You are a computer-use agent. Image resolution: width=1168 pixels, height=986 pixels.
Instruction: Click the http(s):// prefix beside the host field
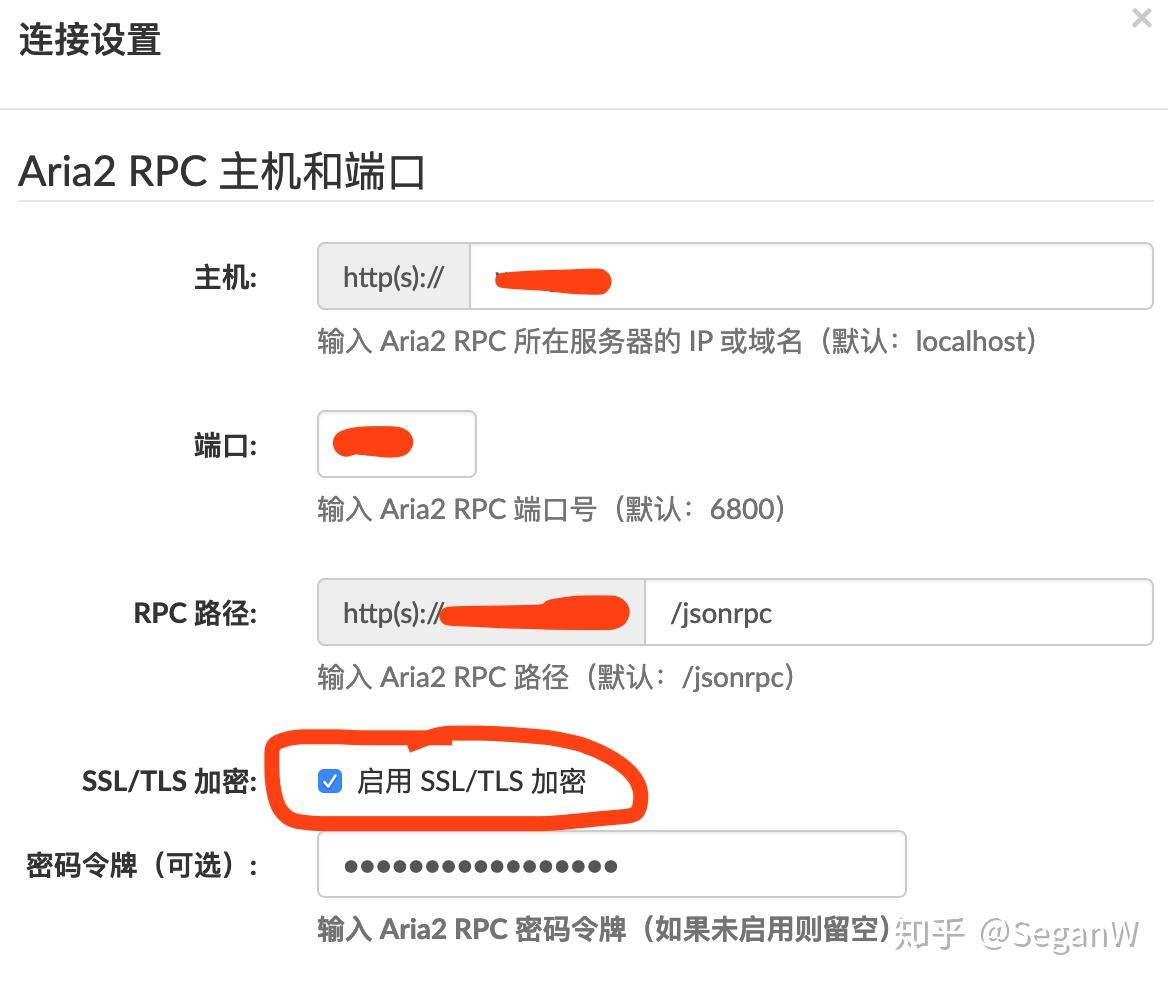point(392,276)
